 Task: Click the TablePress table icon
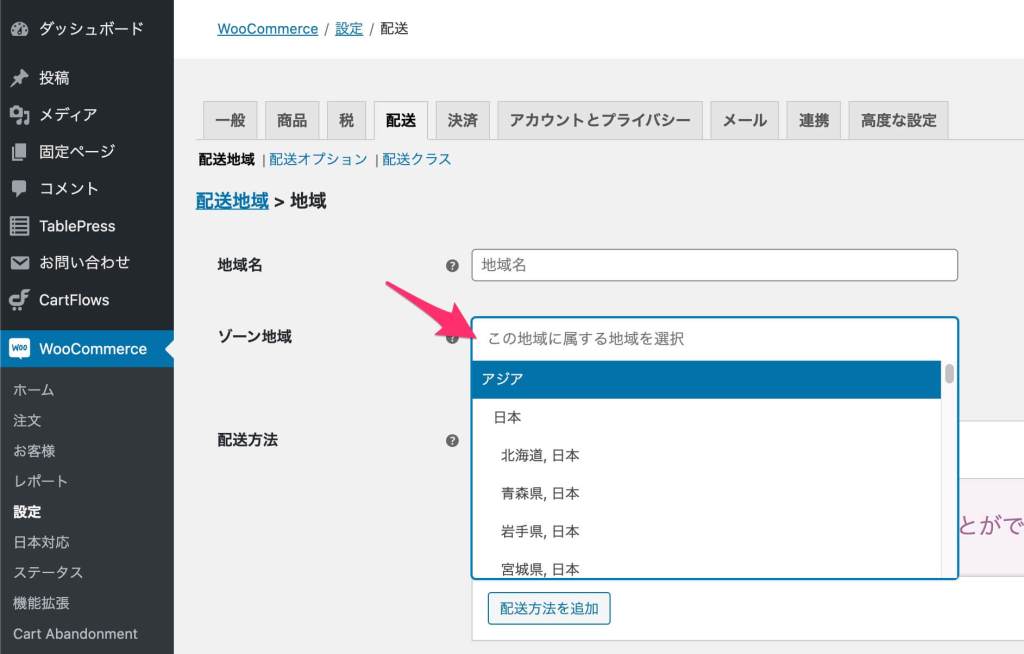click(19, 226)
